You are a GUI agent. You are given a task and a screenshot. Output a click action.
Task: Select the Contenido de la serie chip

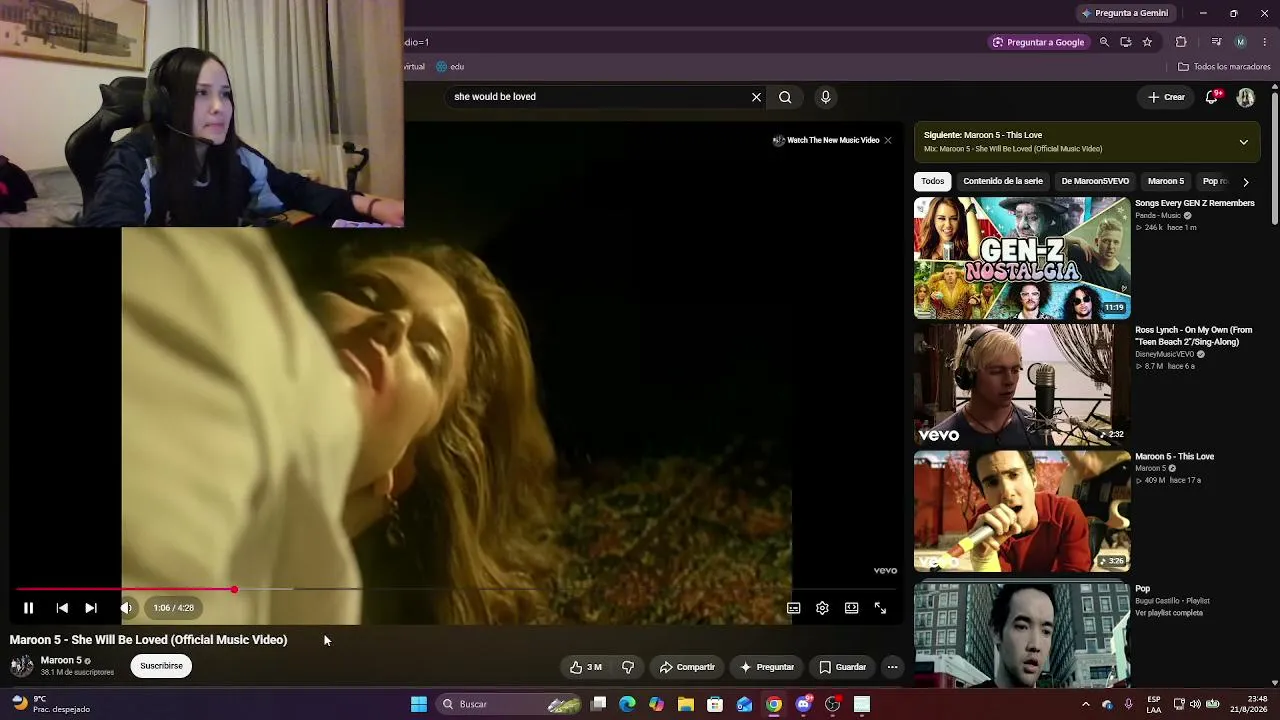(1002, 181)
